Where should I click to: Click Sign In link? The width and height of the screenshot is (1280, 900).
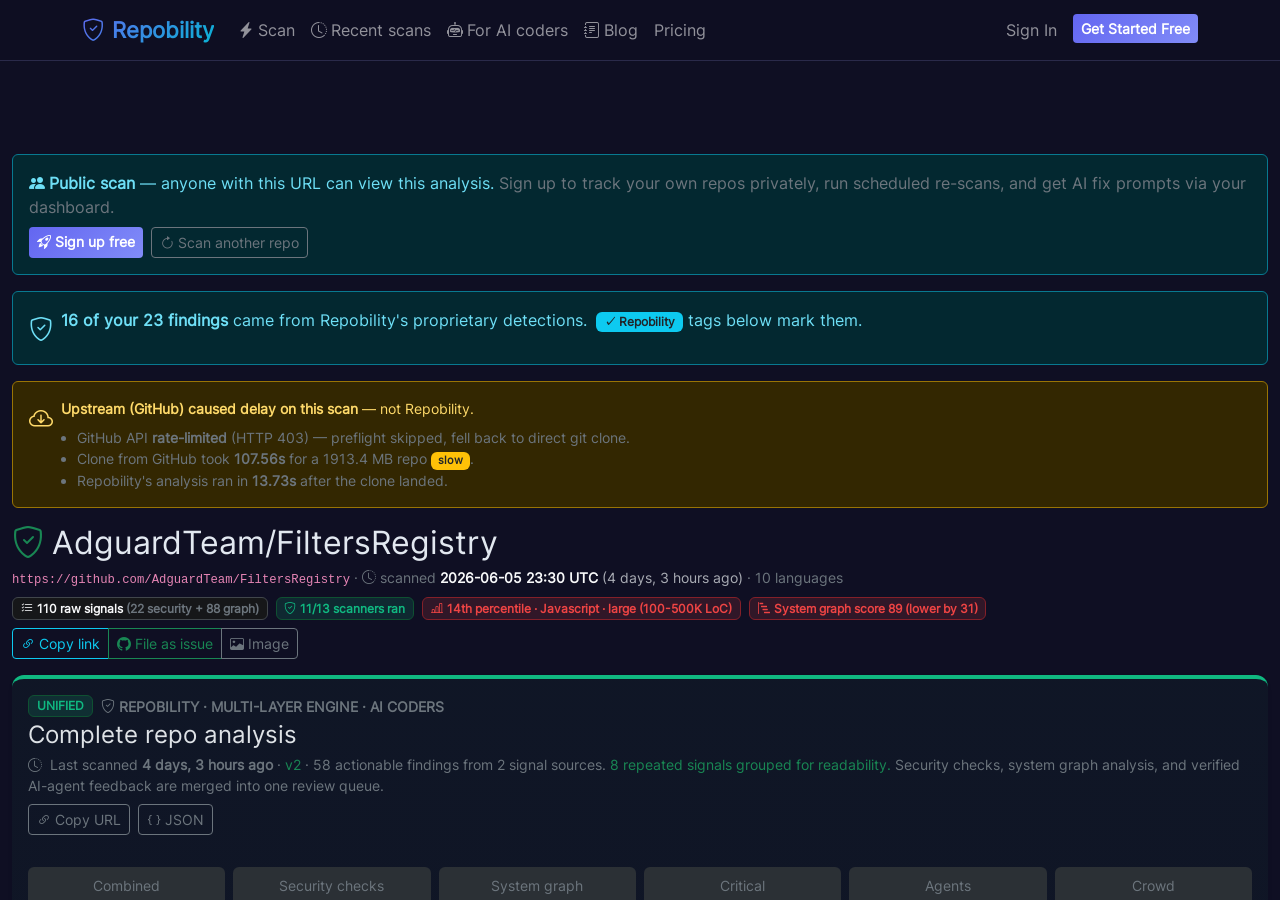point(1031,30)
